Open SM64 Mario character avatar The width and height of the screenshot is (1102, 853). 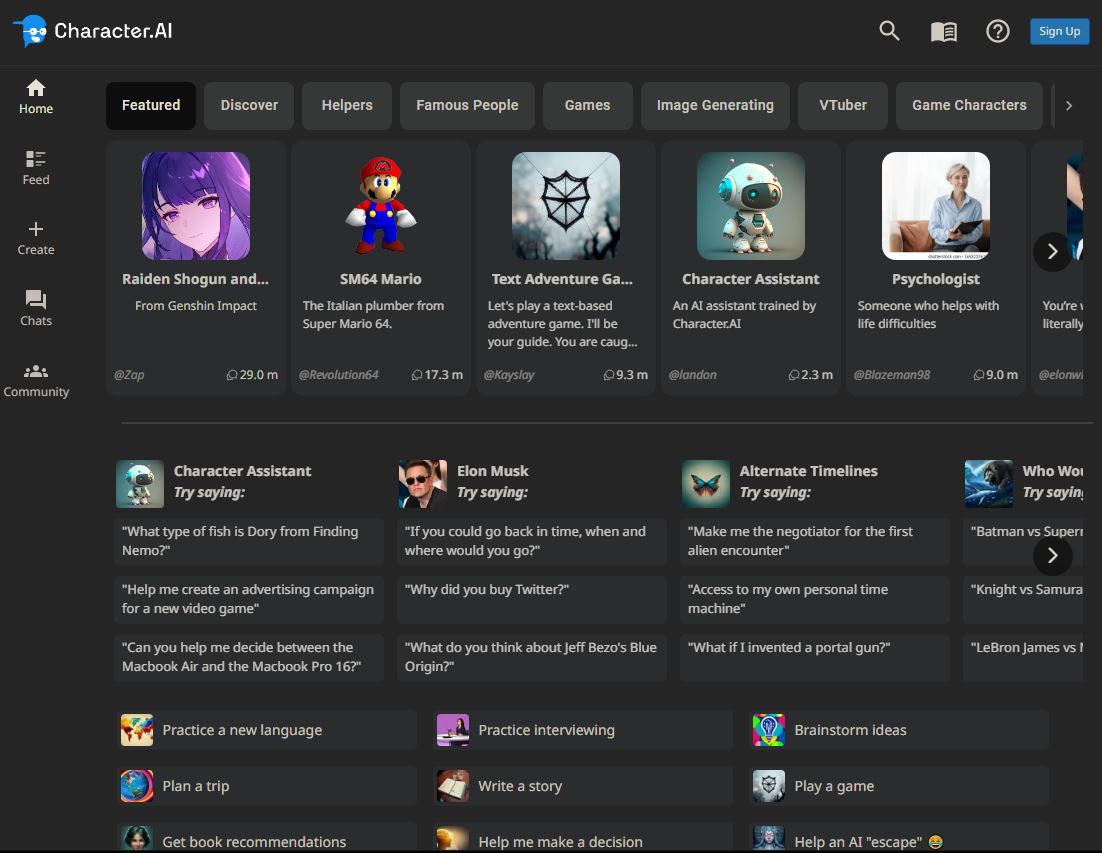(380, 206)
